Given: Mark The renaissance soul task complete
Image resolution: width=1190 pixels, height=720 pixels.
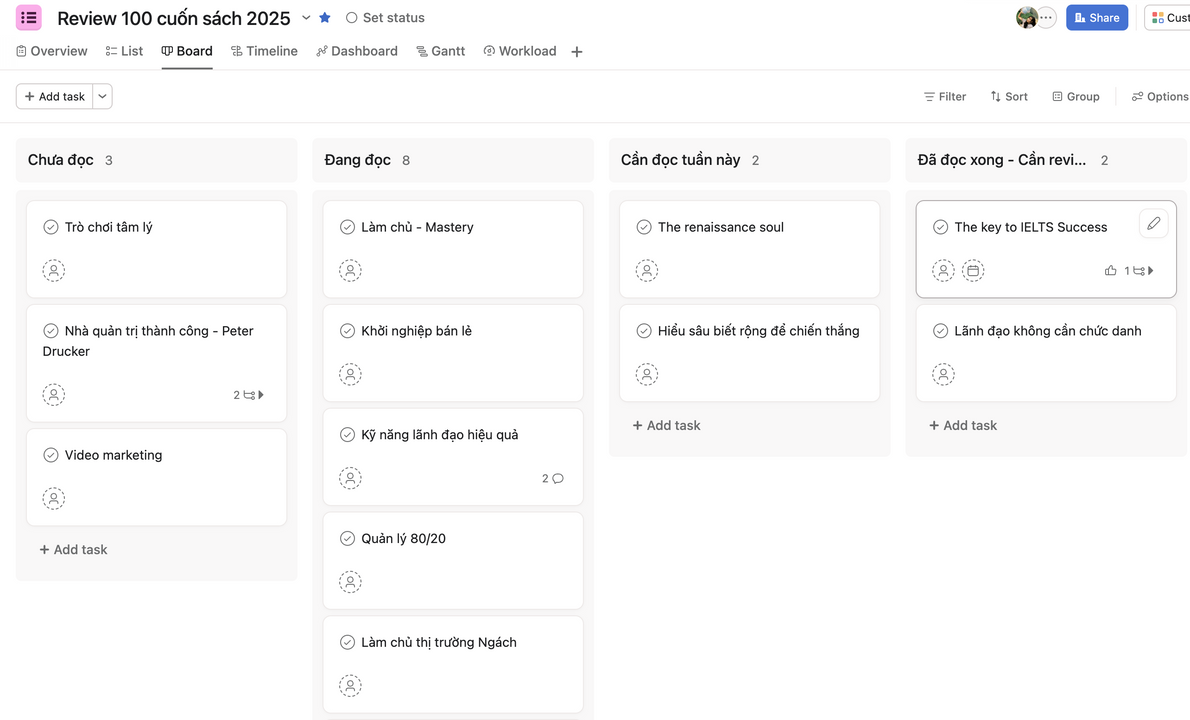Looking at the screenshot, I should pyautogui.click(x=644, y=227).
